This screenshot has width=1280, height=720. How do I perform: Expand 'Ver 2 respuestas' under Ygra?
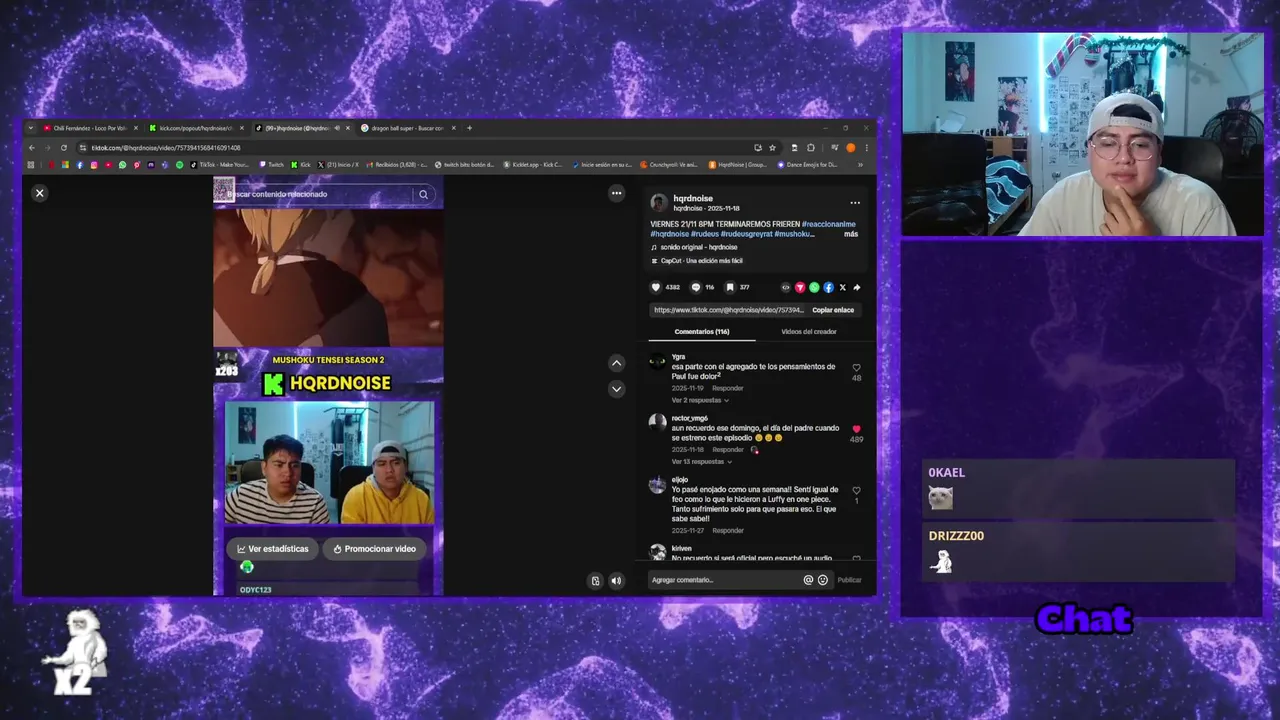coord(700,400)
